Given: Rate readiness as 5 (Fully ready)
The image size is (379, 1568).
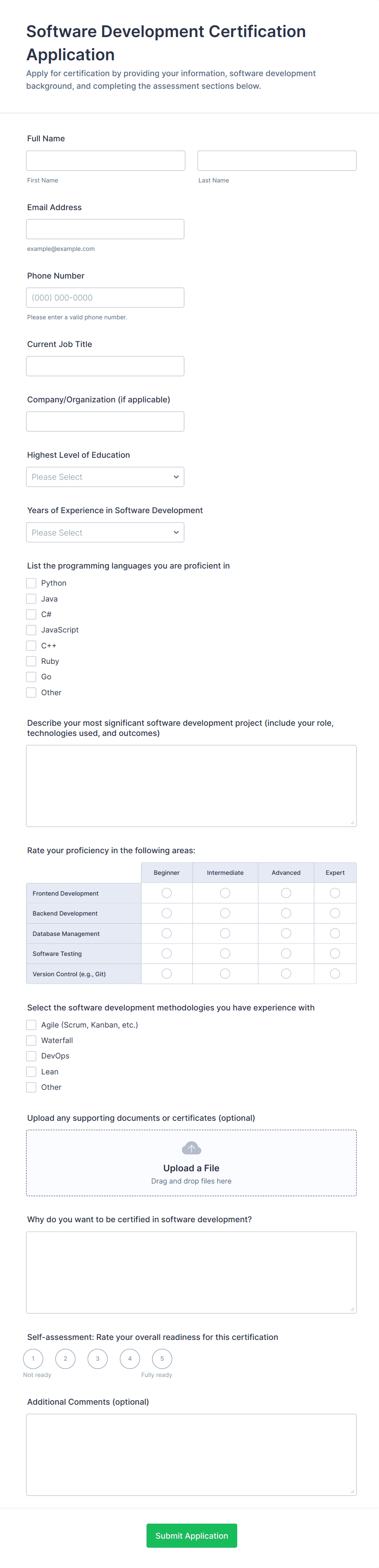Looking at the screenshot, I should tap(162, 1359).
